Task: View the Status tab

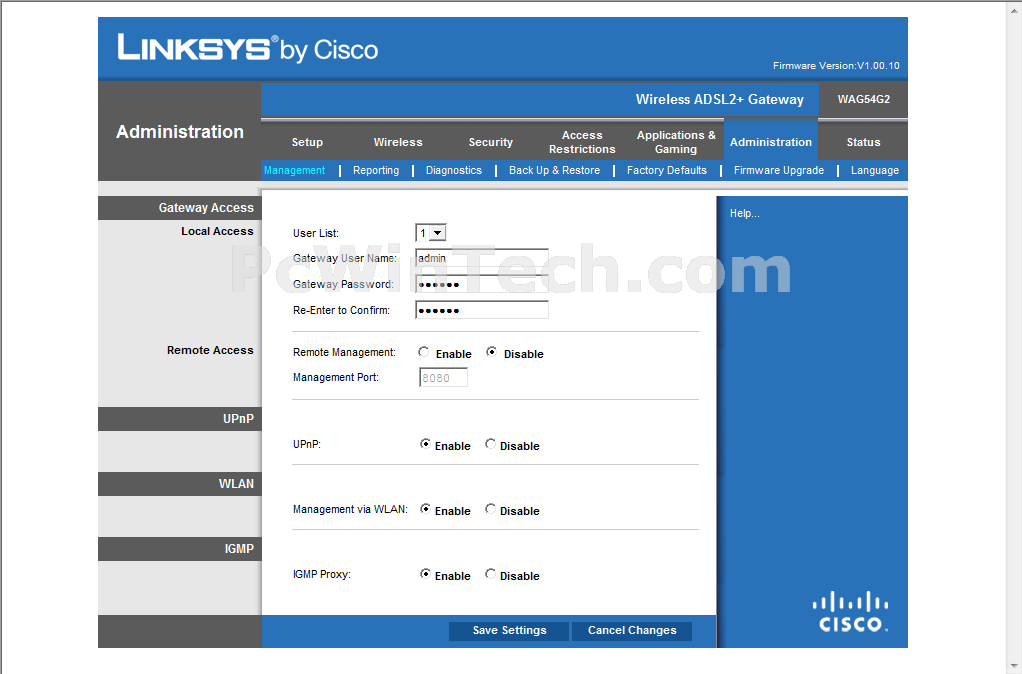Action: click(863, 142)
